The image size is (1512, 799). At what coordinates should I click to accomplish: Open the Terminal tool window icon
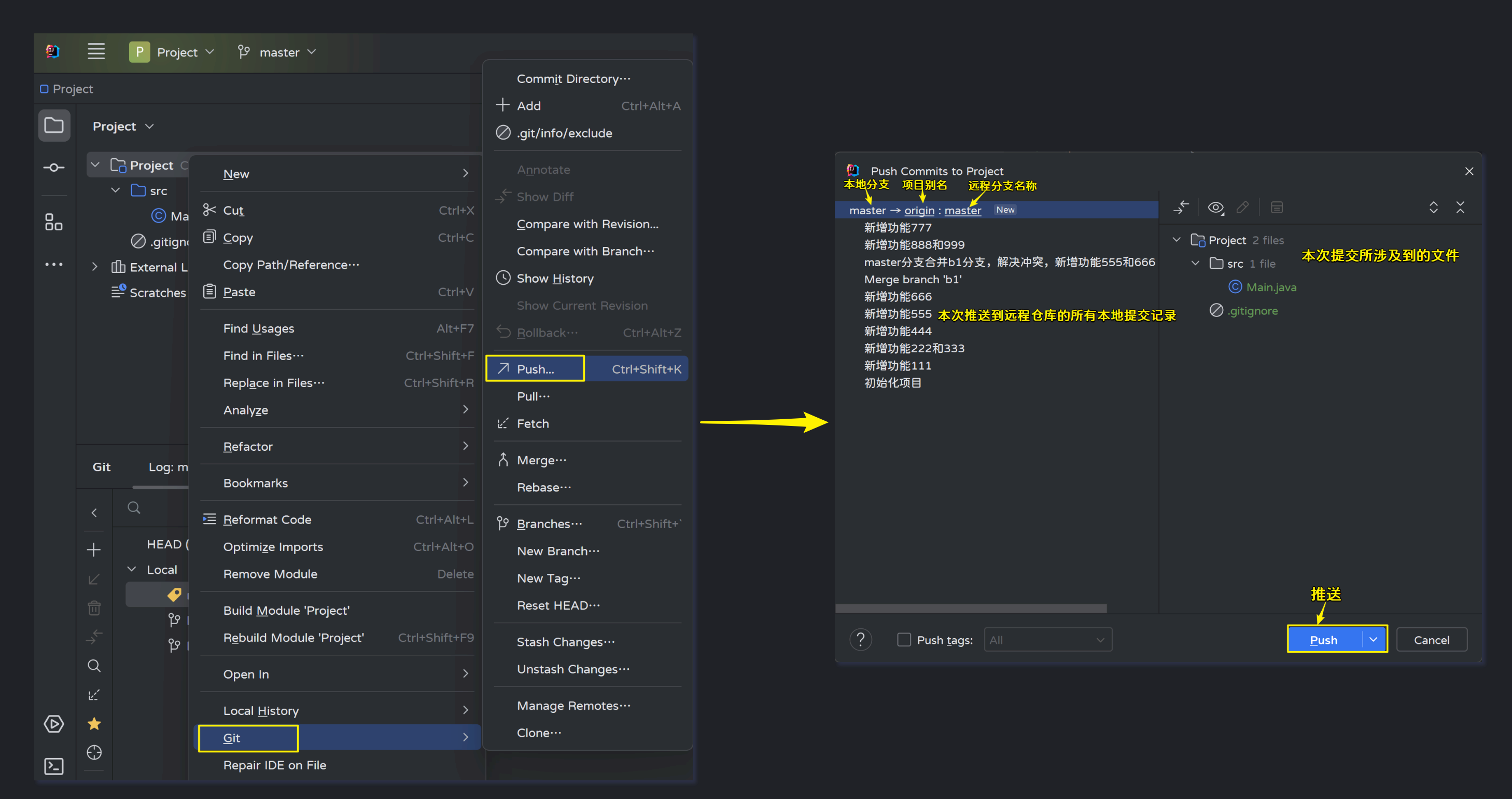(x=53, y=766)
